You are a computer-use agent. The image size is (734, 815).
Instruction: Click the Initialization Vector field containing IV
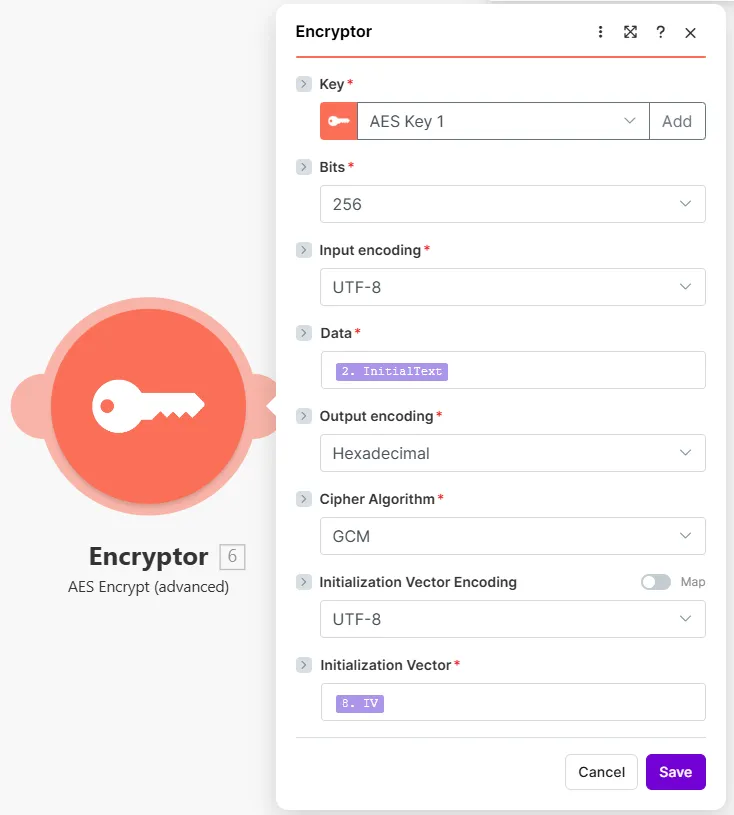click(x=513, y=702)
